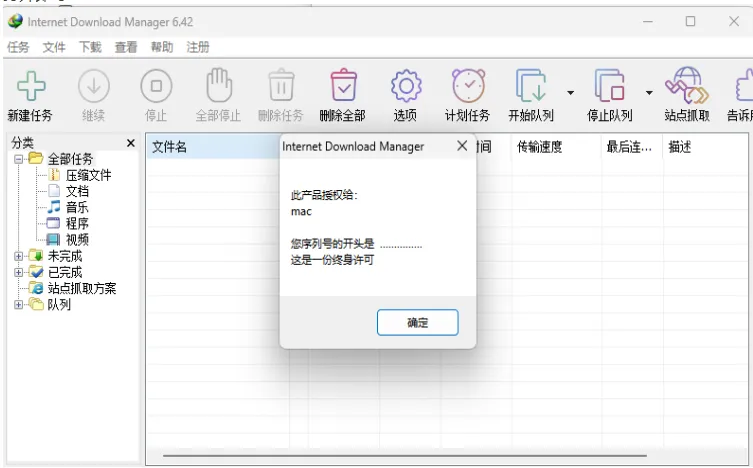
Task: Select the 全部任务 folder
Action: coord(70,159)
